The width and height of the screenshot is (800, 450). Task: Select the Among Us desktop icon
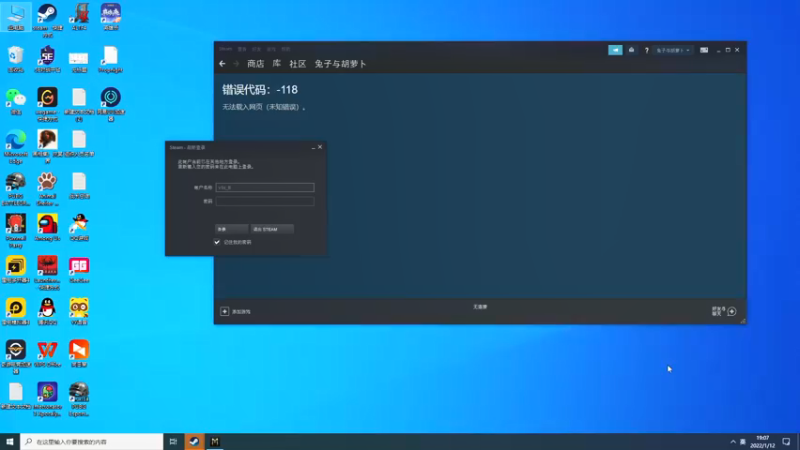[x=47, y=227]
